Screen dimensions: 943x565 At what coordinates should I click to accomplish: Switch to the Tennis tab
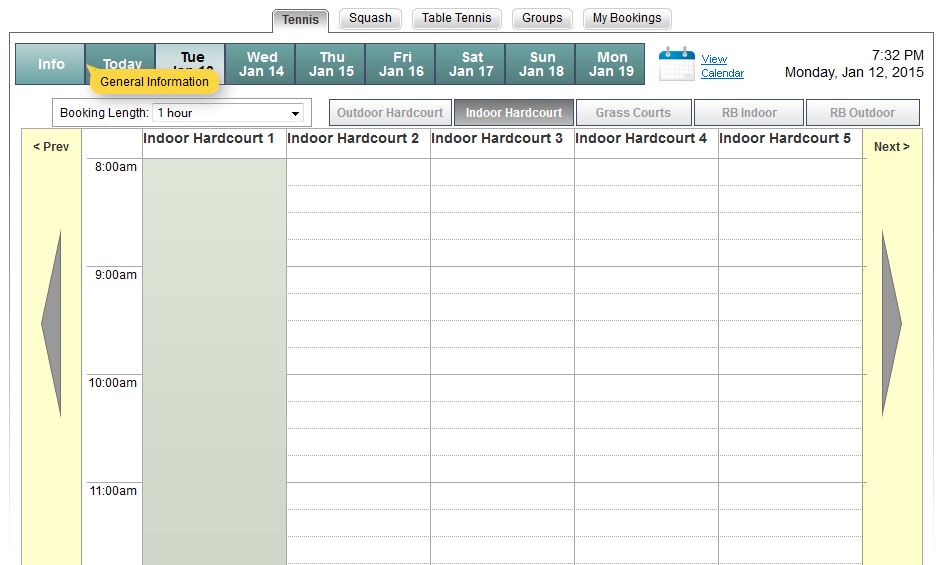pos(300,20)
